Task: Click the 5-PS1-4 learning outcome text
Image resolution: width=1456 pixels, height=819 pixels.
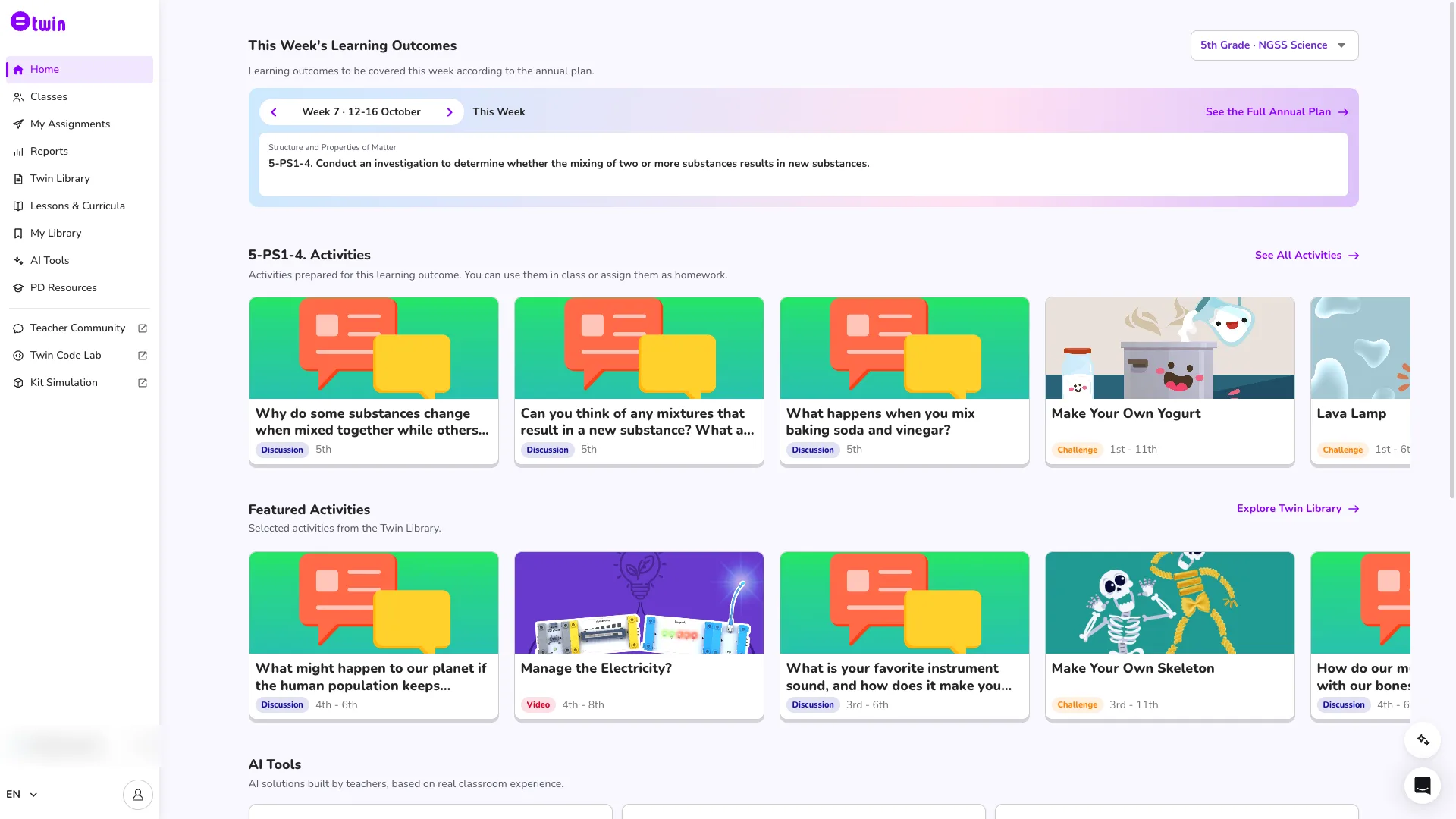Action: pyautogui.click(x=569, y=164)
